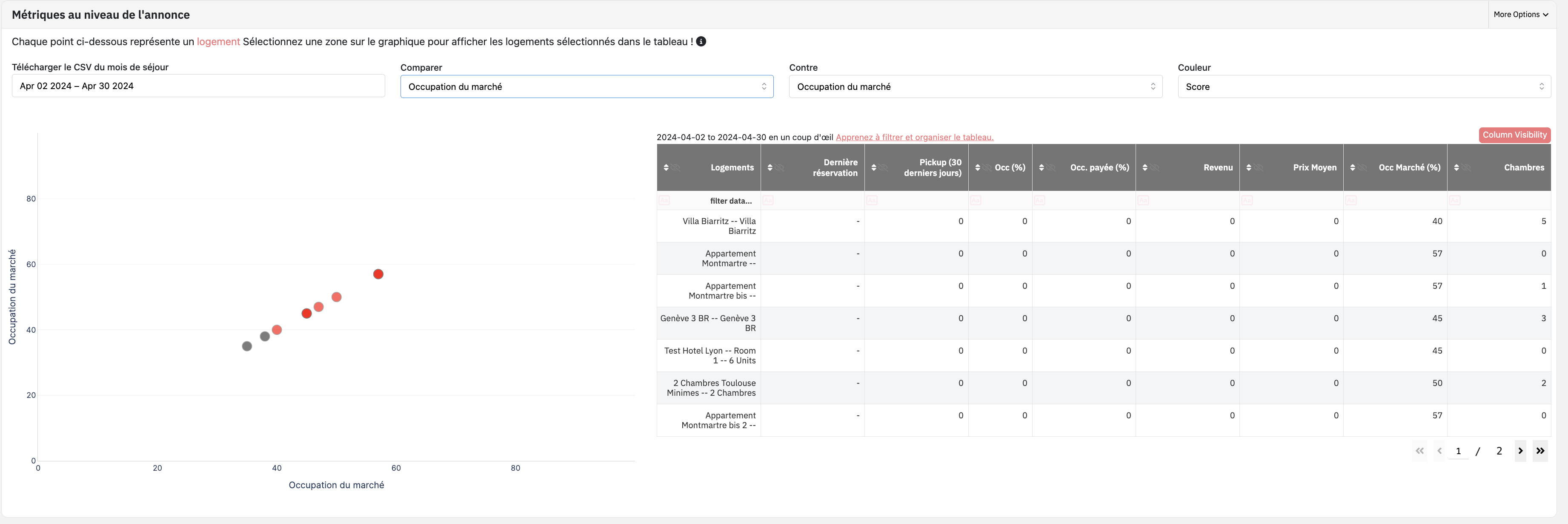Open the Comparer dropdown
This screenshot has height=524, width=1568.
[587, 86]
